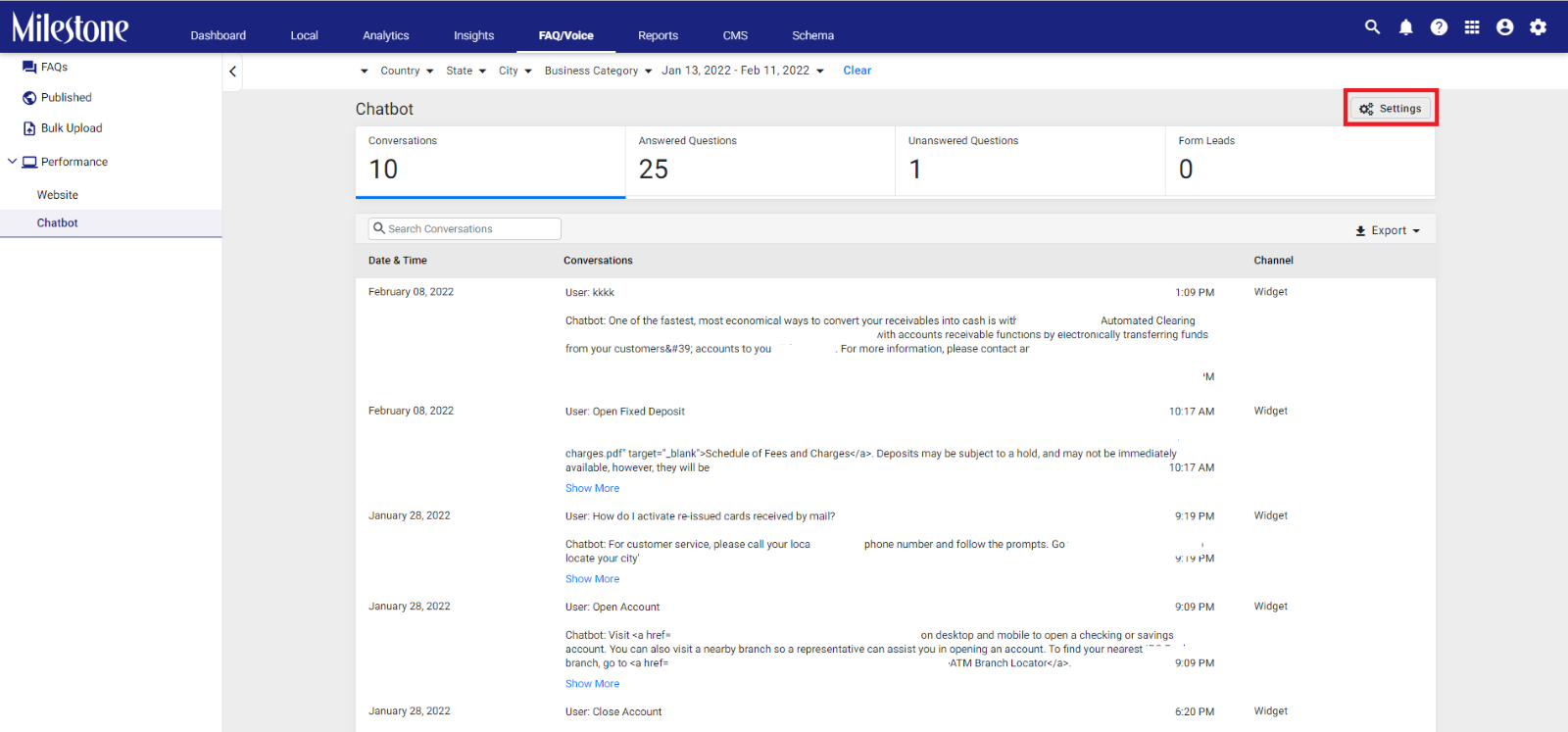1568x732 pixels.
Task: Open the unlabeled first filter dropdown arrow
Action: [365, 71]
